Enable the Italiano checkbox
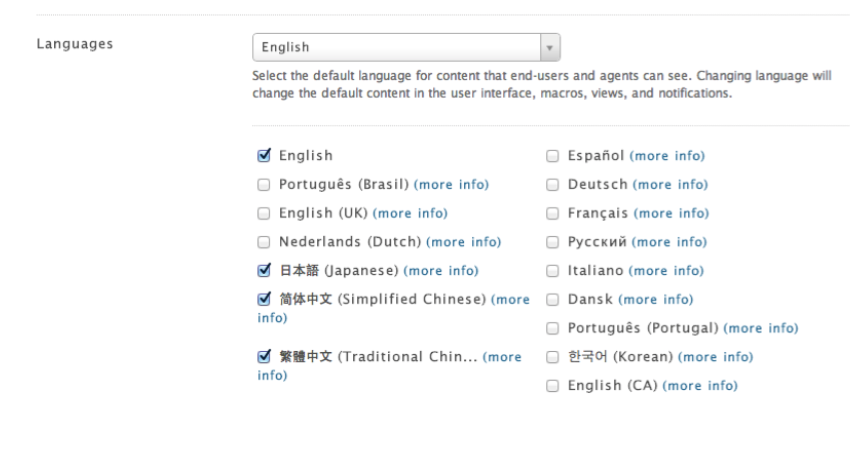 (552, 271)
